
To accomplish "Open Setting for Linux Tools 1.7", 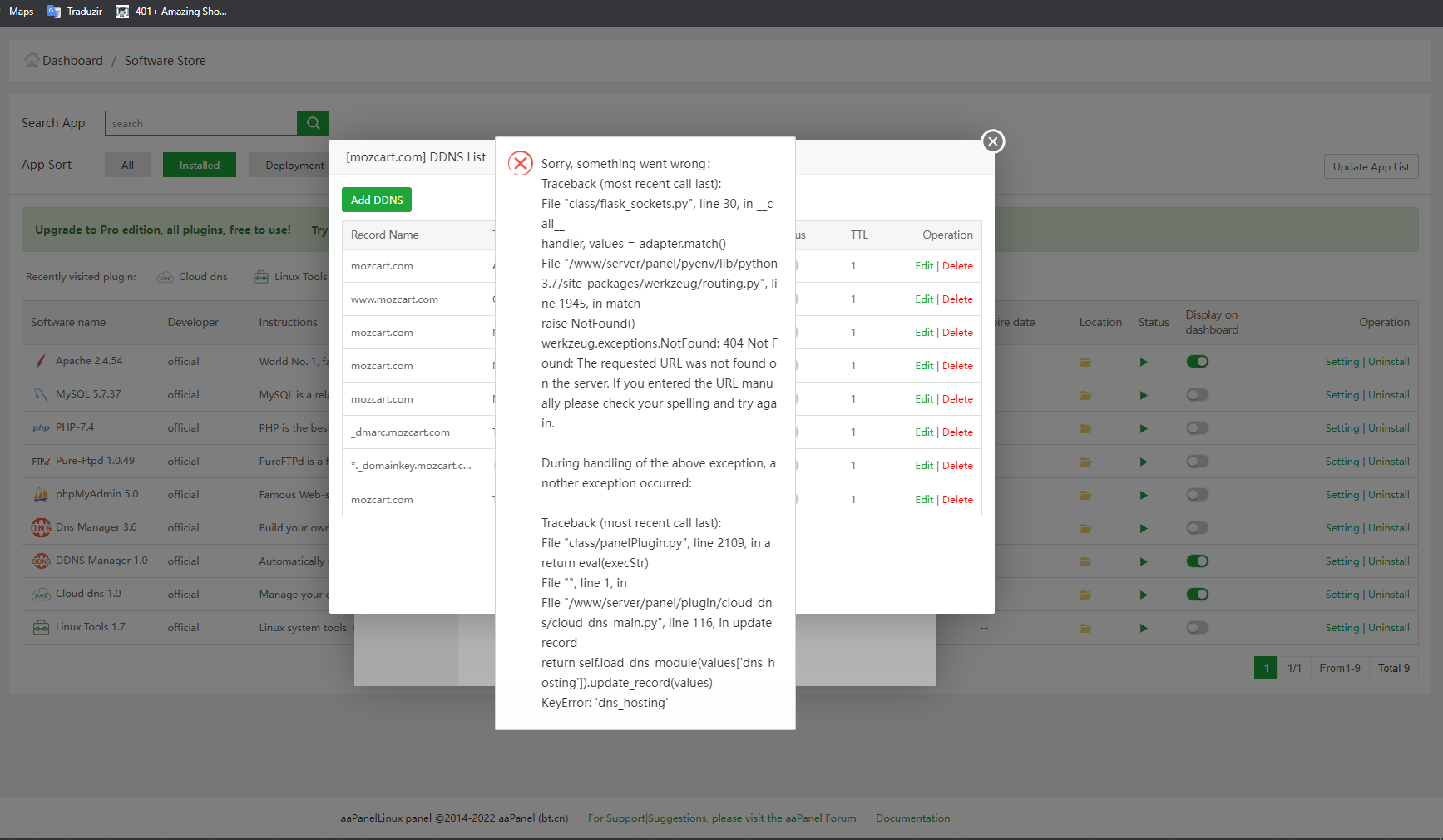I will point(1342,628).
